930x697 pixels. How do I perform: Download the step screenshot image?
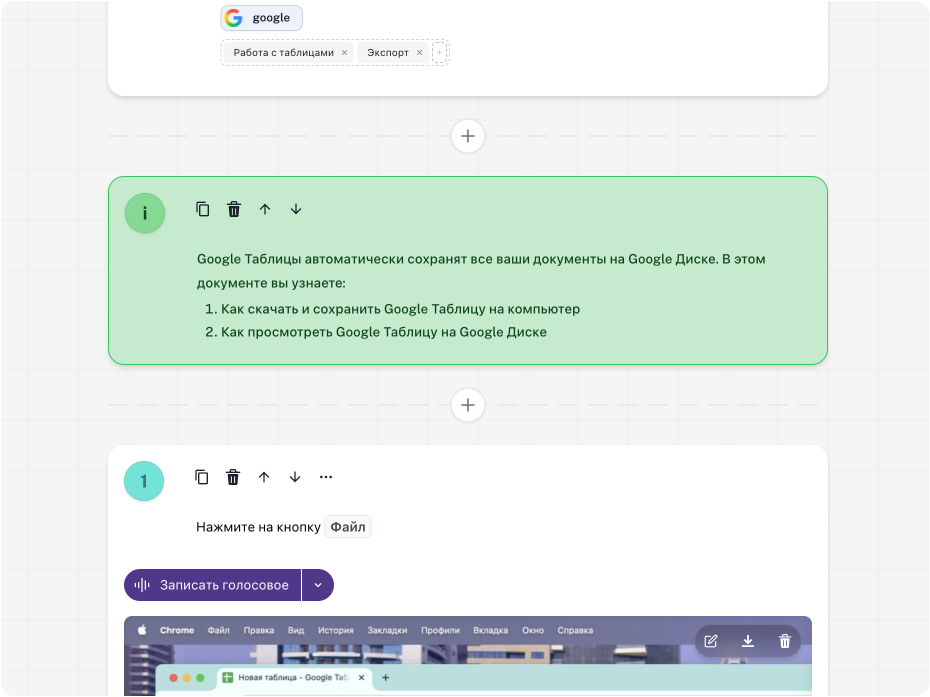748,641
